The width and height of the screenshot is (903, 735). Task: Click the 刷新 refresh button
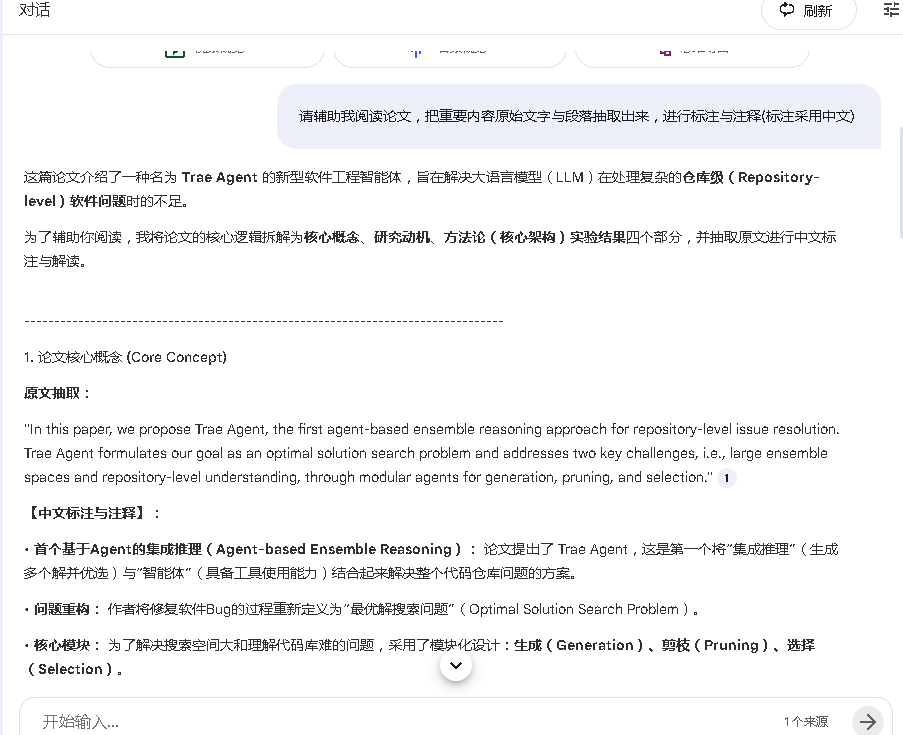pyautogui.click(x=808, y=11)
